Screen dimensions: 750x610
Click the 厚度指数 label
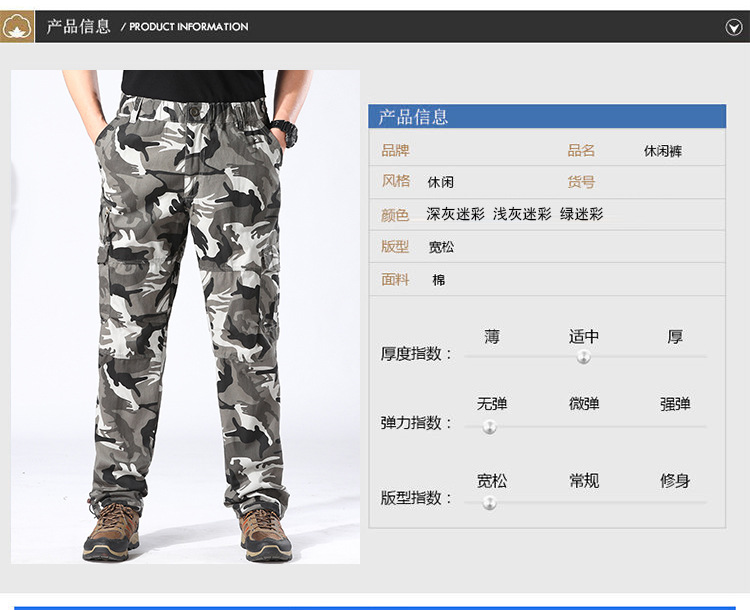[x=416, y=354]
